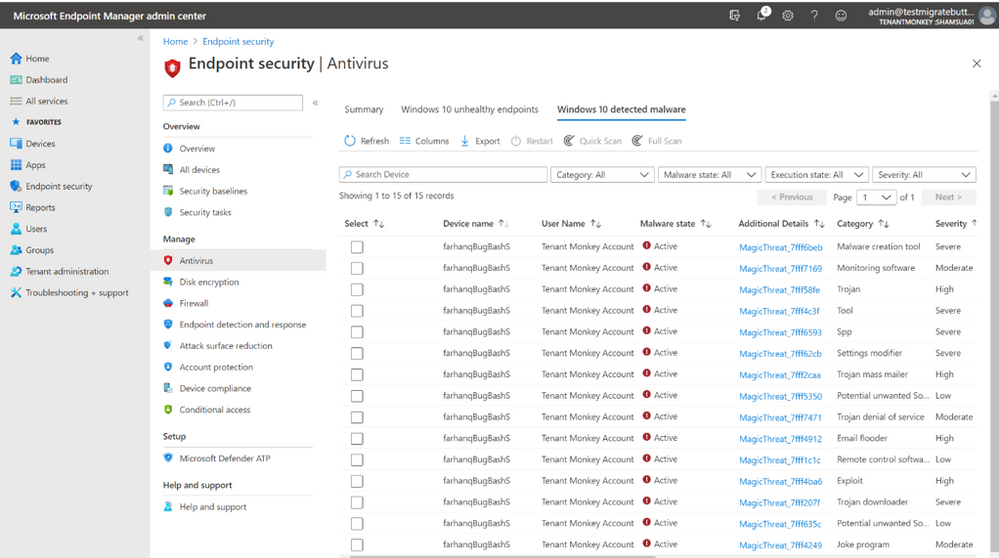
Task: Open the MagicThreat_7fff207f details link
Action: point(779,503)
